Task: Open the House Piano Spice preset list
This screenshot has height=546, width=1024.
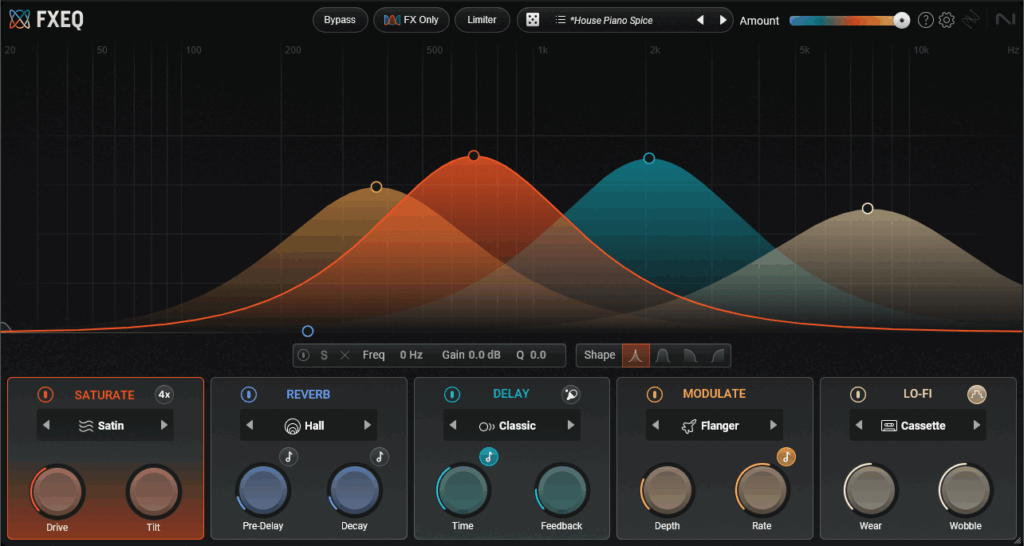Action: (612, 20)
